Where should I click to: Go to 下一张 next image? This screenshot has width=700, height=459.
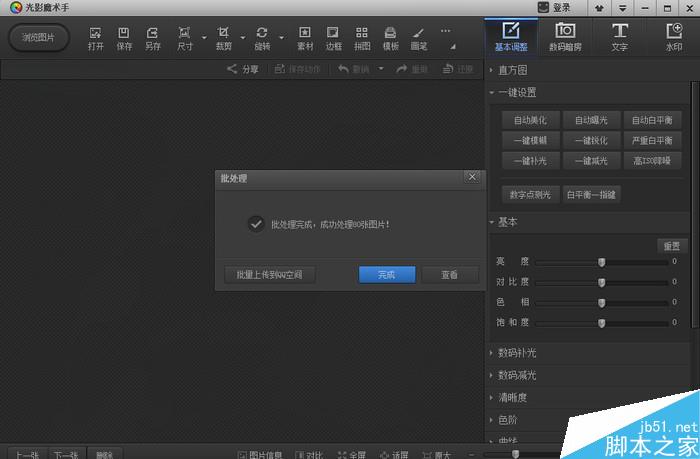tap(66, 454)
